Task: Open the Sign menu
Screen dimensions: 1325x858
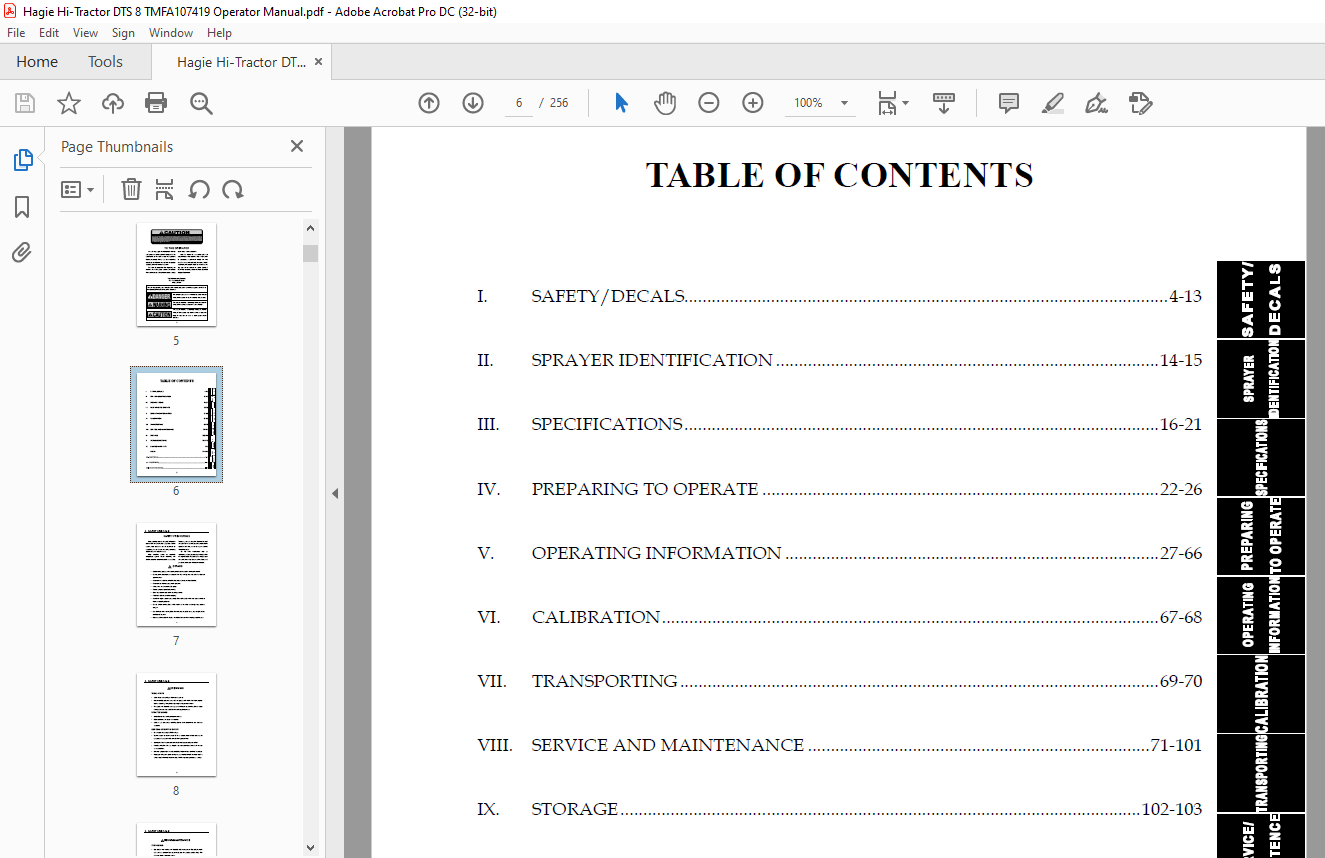Action: pyautogui.click(x=123, y=33)
